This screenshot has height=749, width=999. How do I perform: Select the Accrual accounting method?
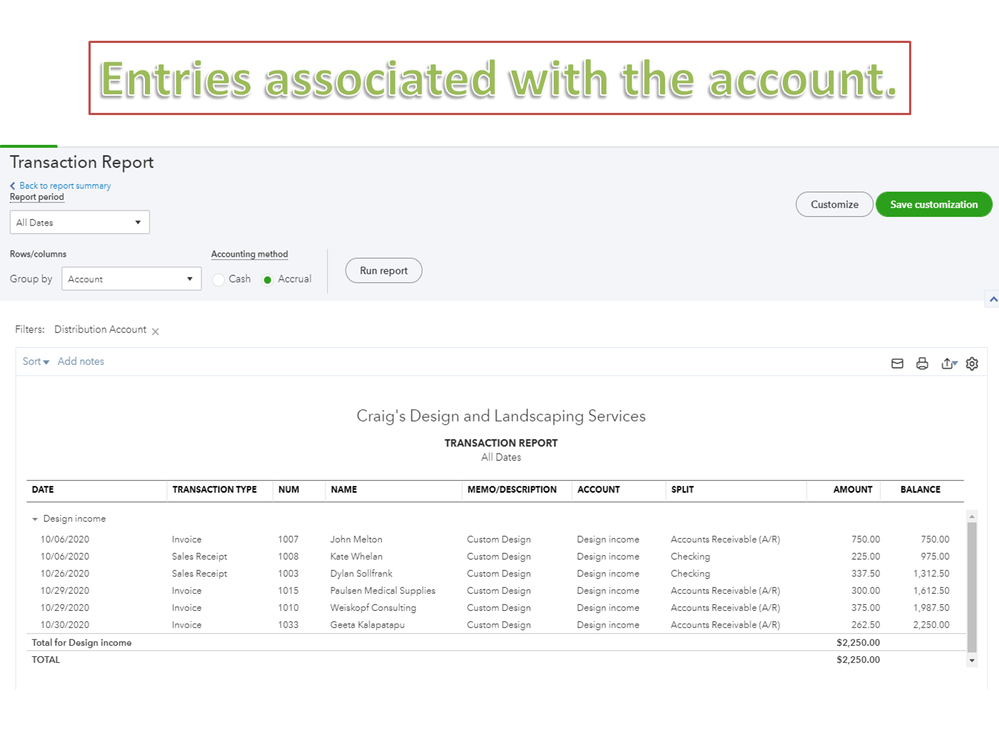[x=267, y=280]
